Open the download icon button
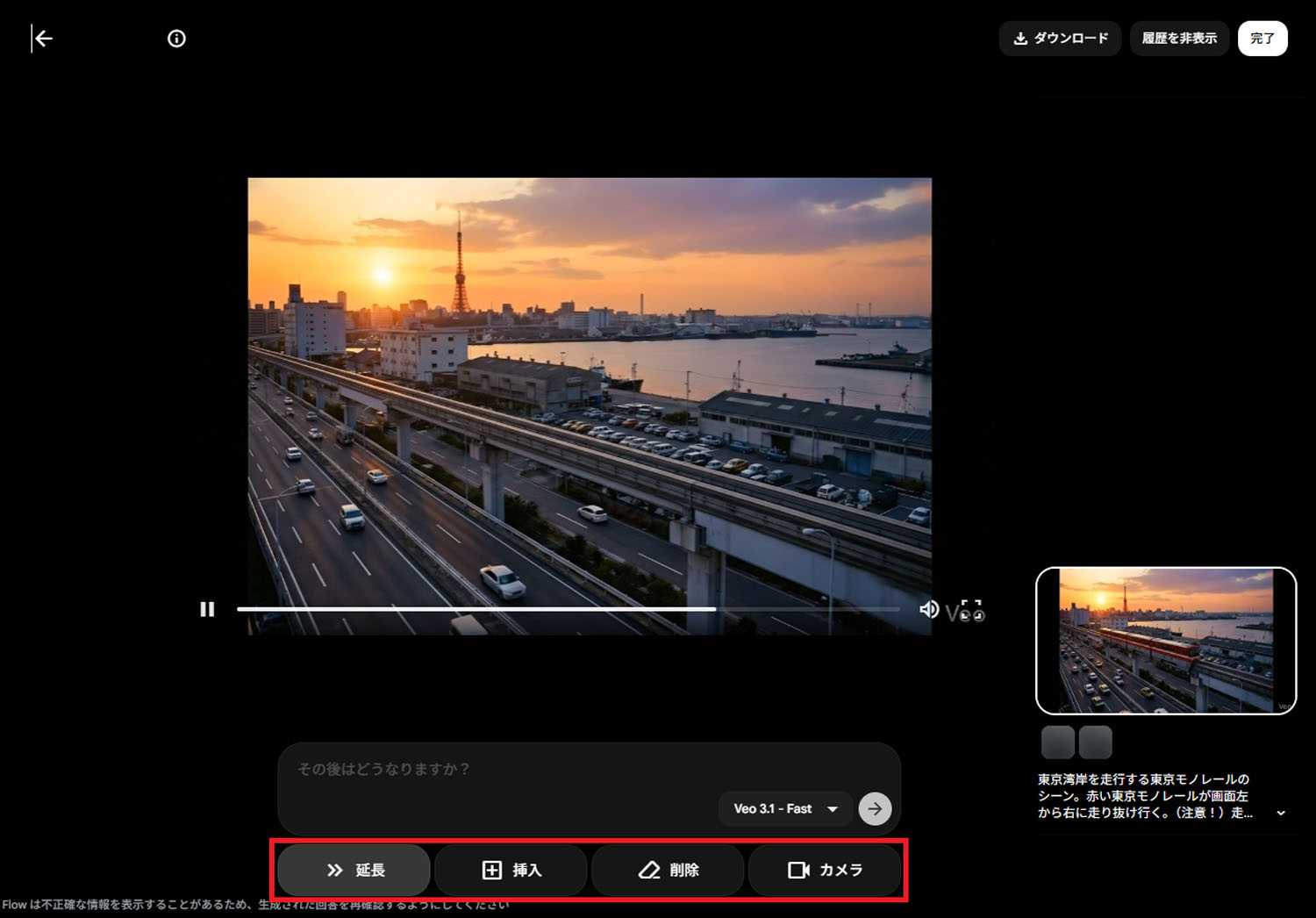 [x=1020, y=39]
